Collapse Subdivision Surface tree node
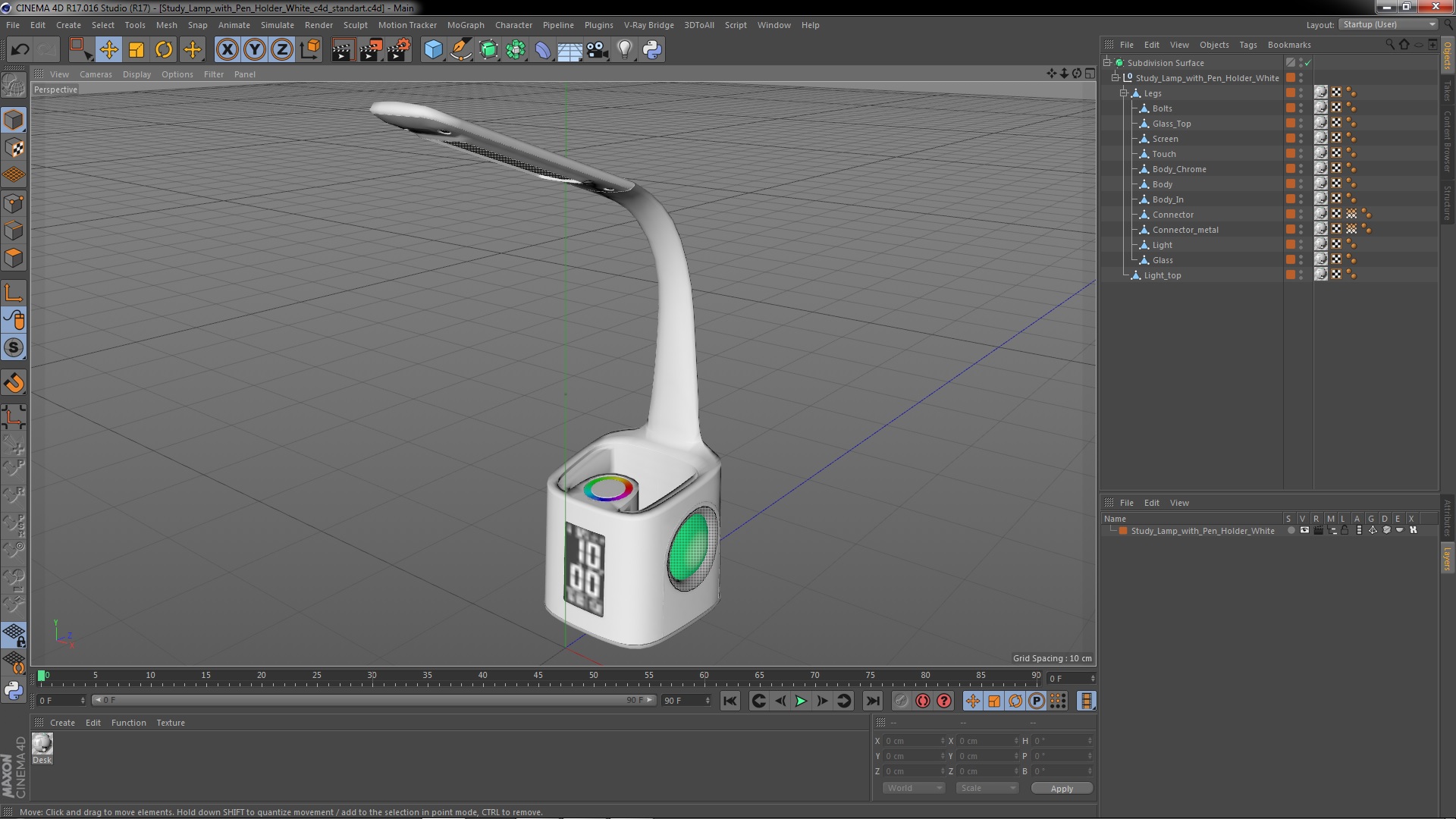The image size is (1456, 819). [x=1107, y=63]
